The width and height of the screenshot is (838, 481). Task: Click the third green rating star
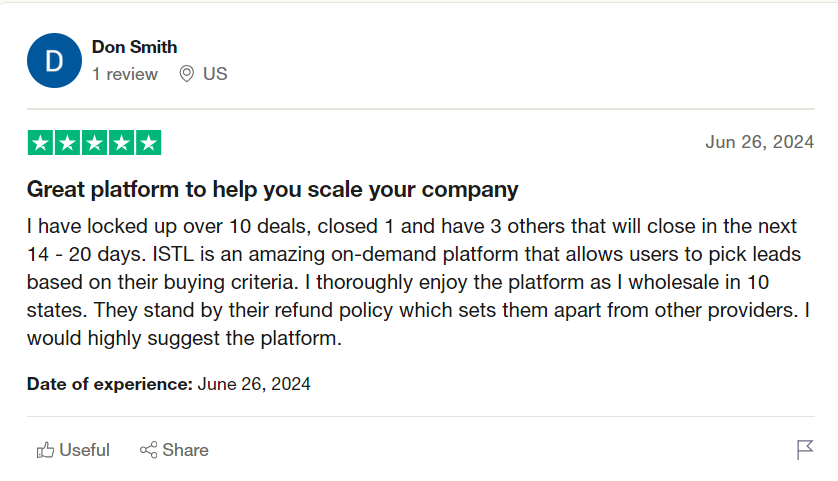[95, 143]
